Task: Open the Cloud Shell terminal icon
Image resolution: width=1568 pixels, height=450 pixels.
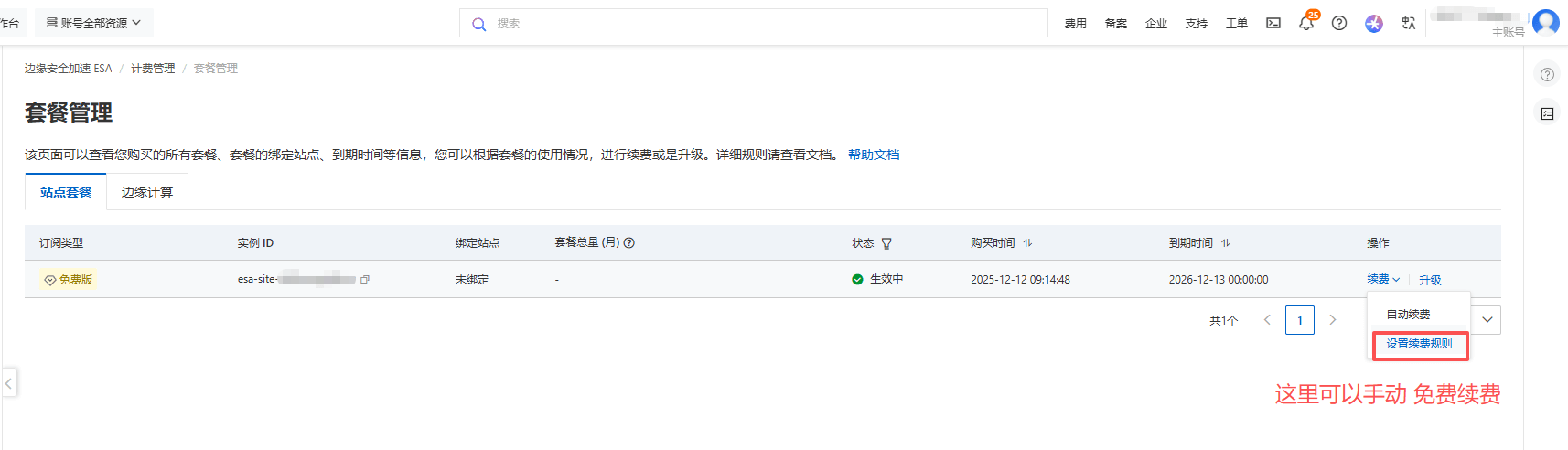Action: coord(1273,24)
